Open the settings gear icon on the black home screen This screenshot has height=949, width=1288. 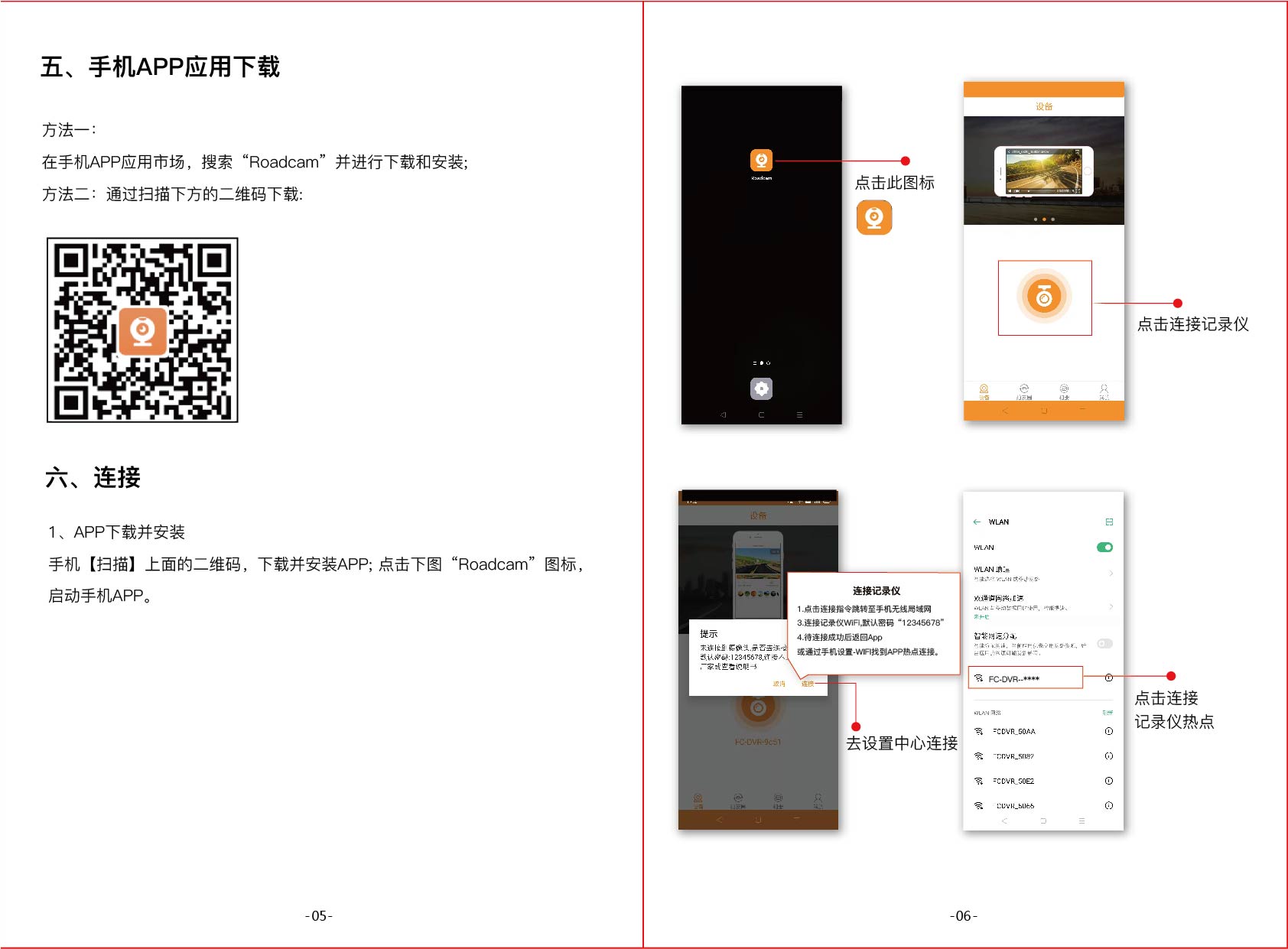tap(761, 388)
